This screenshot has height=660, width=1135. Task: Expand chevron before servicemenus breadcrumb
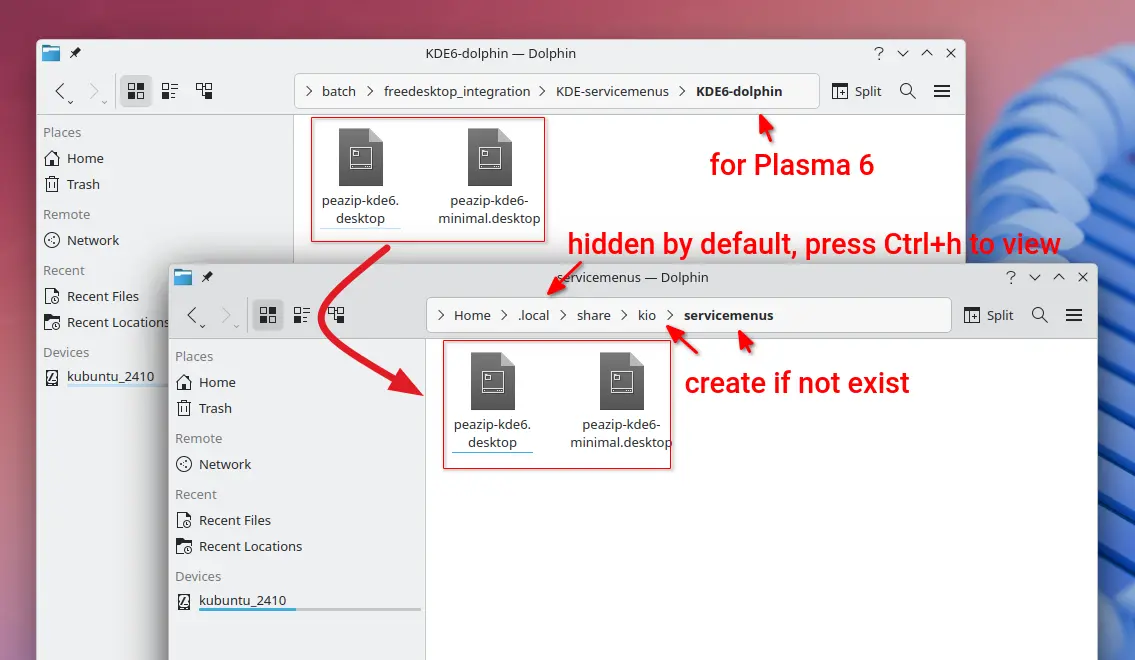pos(670,316)
